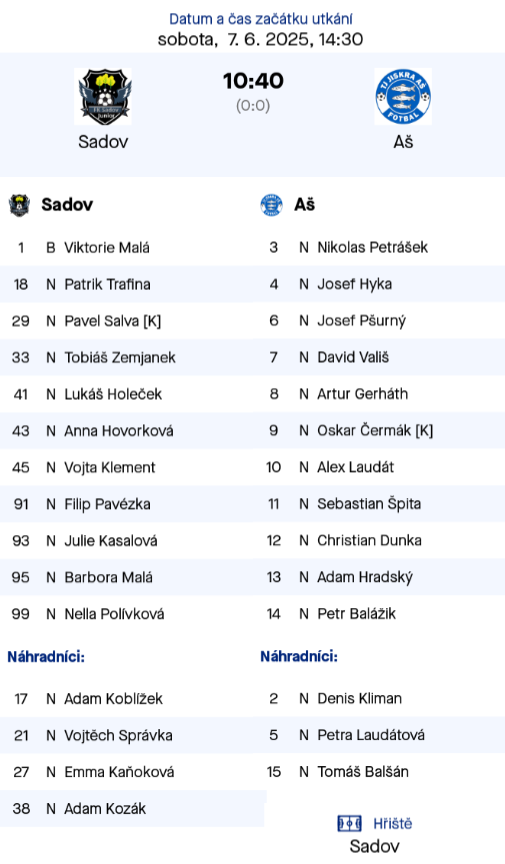
Task: Open the Sadov team name under the crest
Action: point(103,142)
